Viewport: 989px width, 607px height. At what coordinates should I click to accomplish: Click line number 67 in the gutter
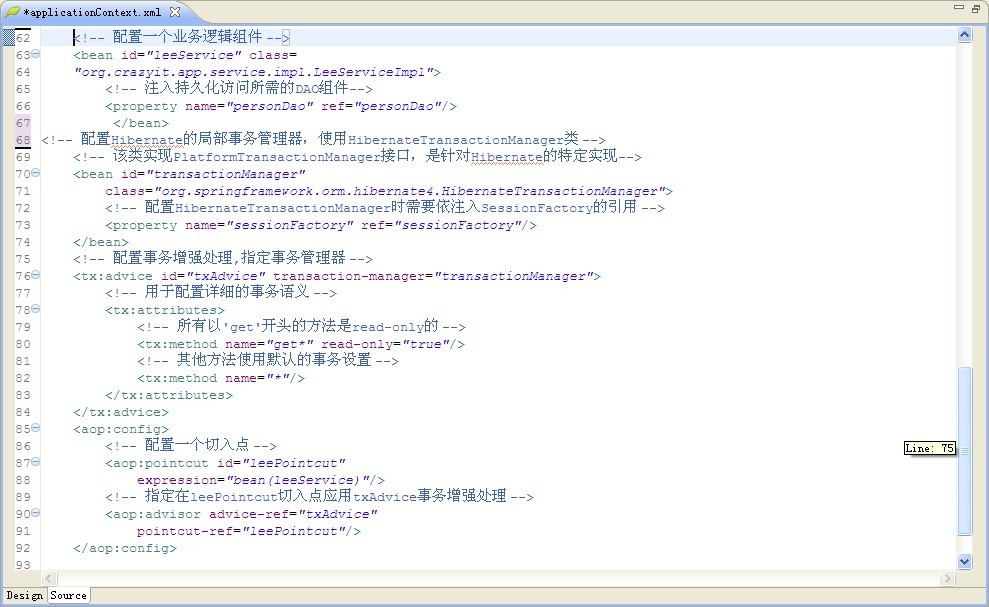click(22, 122)
